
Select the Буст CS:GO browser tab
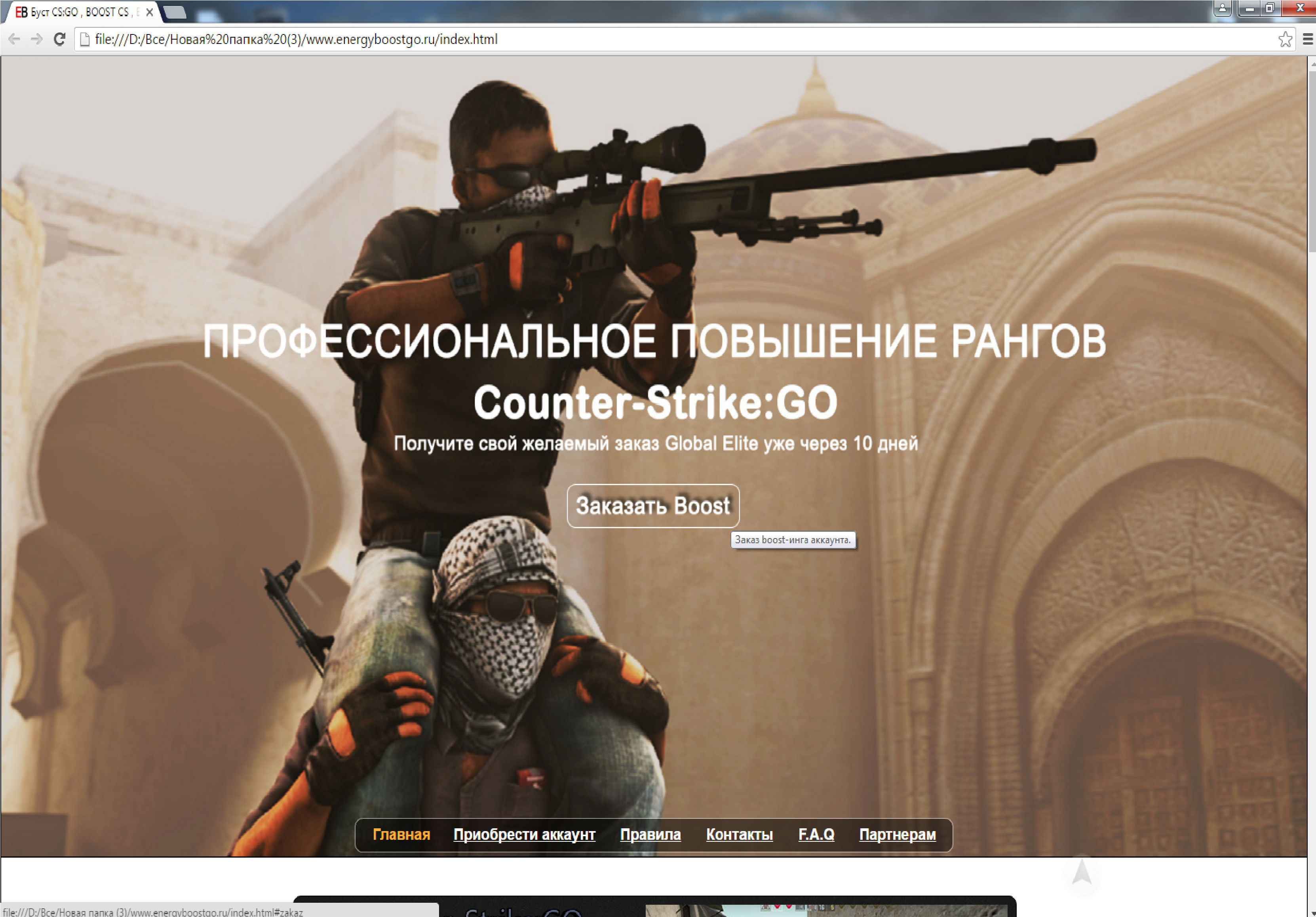83,12
